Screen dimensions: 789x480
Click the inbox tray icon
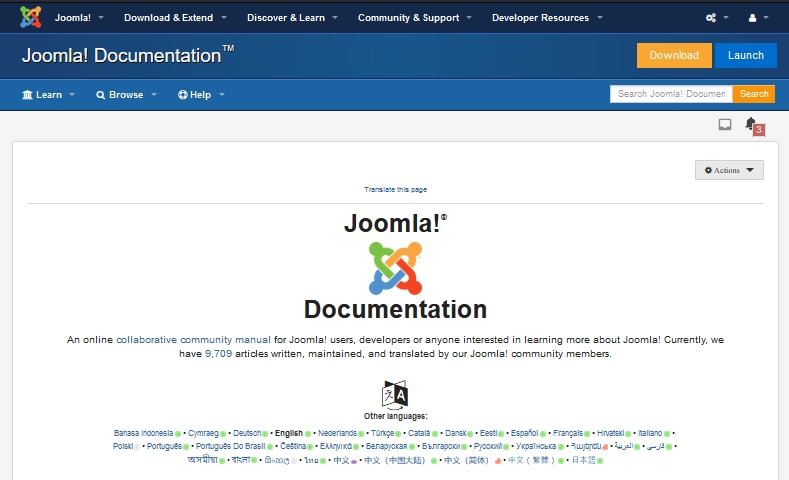[x=725, y=125]
